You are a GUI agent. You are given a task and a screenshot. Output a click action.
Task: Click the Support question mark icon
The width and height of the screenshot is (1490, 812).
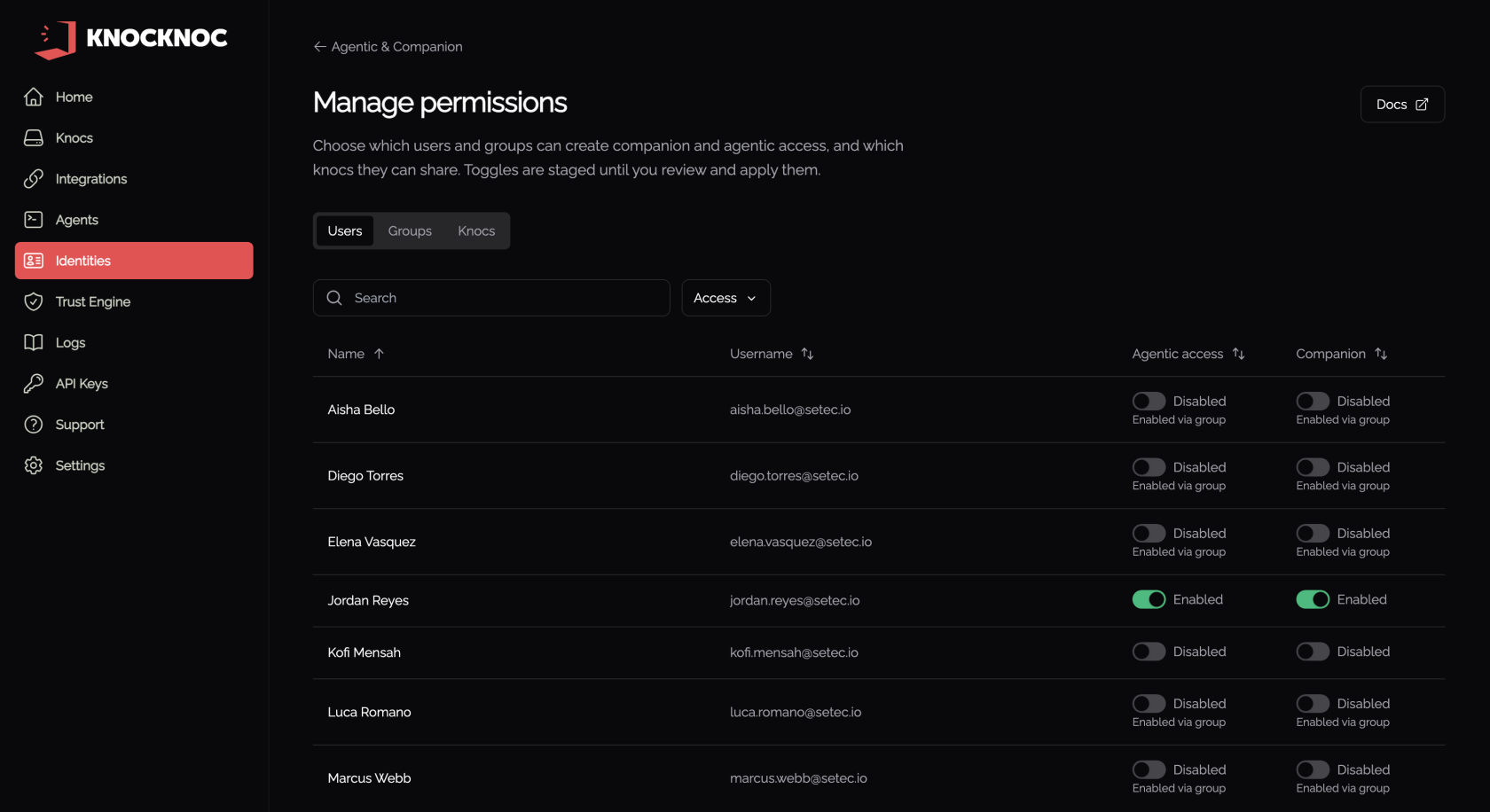pyautogui.click(x=34, y=425)
